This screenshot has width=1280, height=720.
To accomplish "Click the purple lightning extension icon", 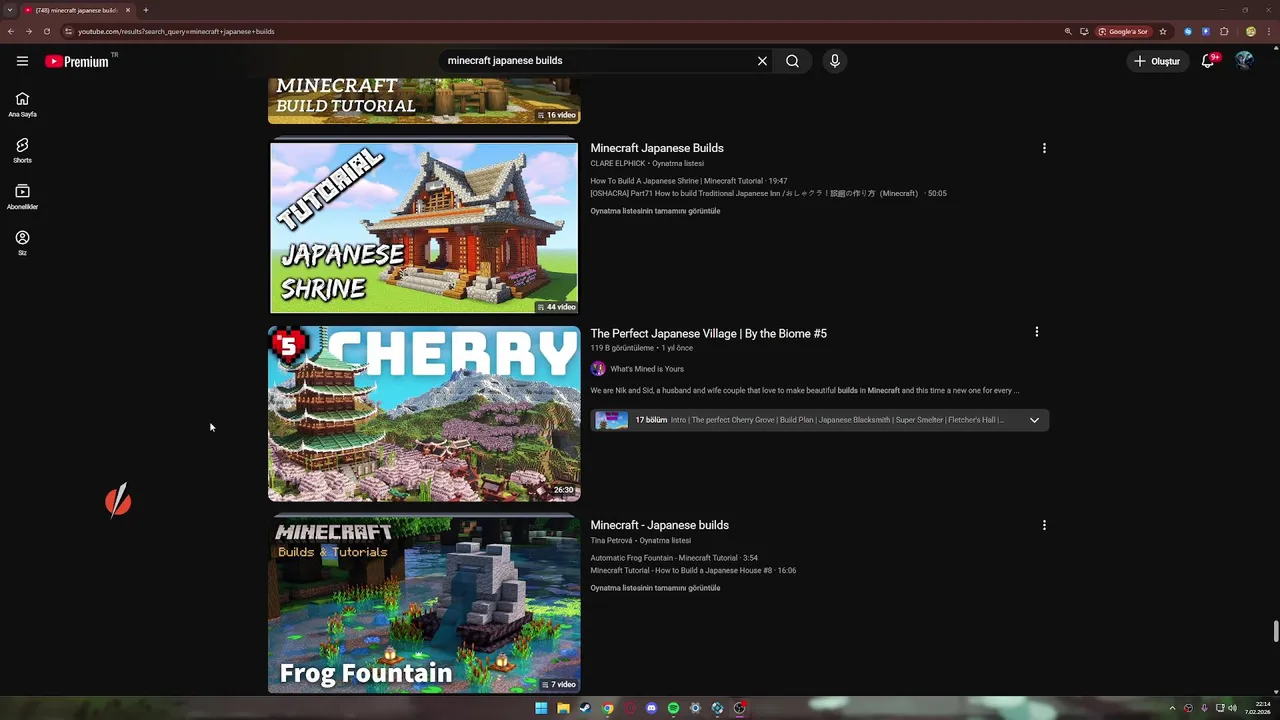I will (x=1206, y=31).
